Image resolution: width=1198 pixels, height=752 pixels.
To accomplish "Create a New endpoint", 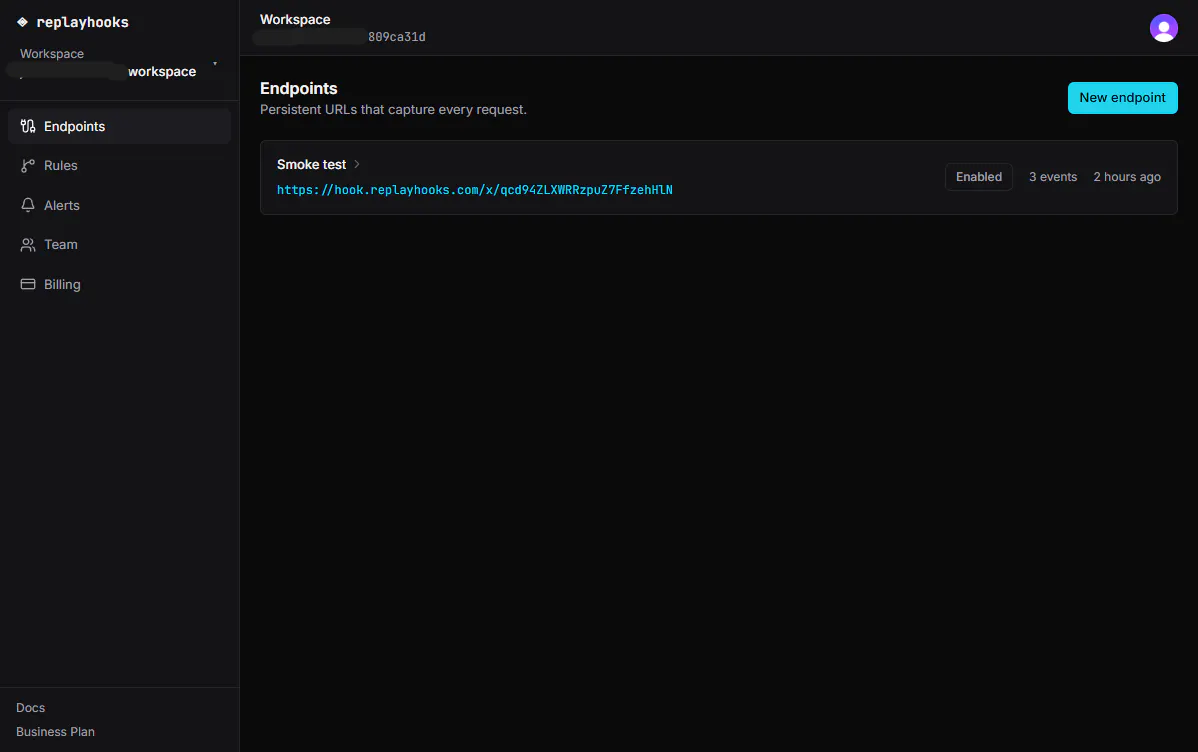I will pyautogui.click(x=1122, y=98).
